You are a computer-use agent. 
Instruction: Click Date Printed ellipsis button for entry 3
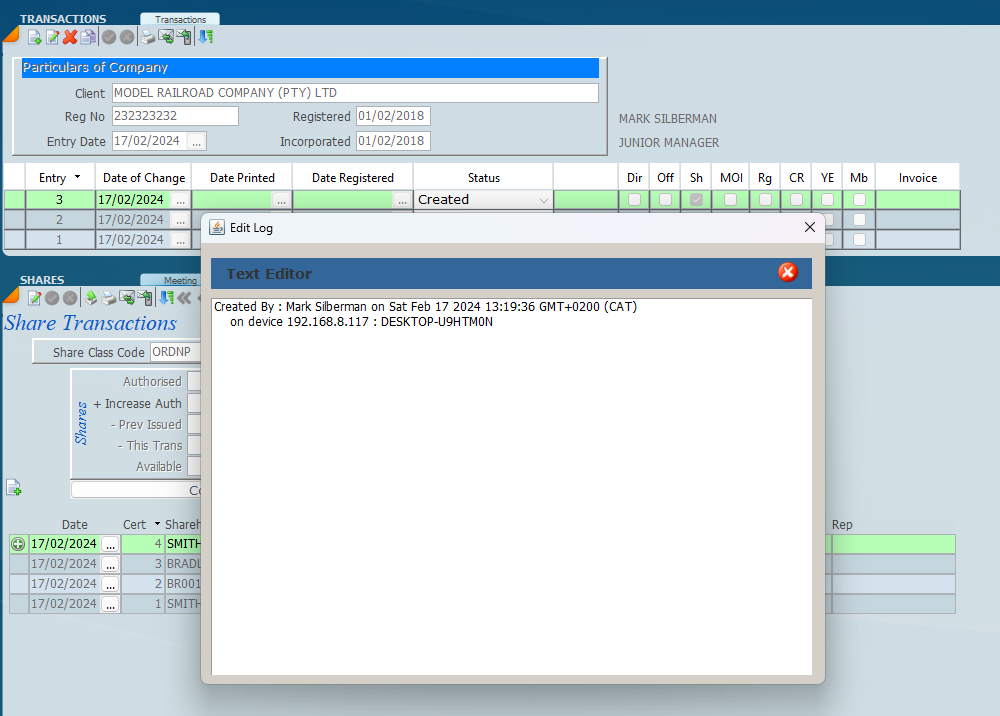(x=281, y=201)
